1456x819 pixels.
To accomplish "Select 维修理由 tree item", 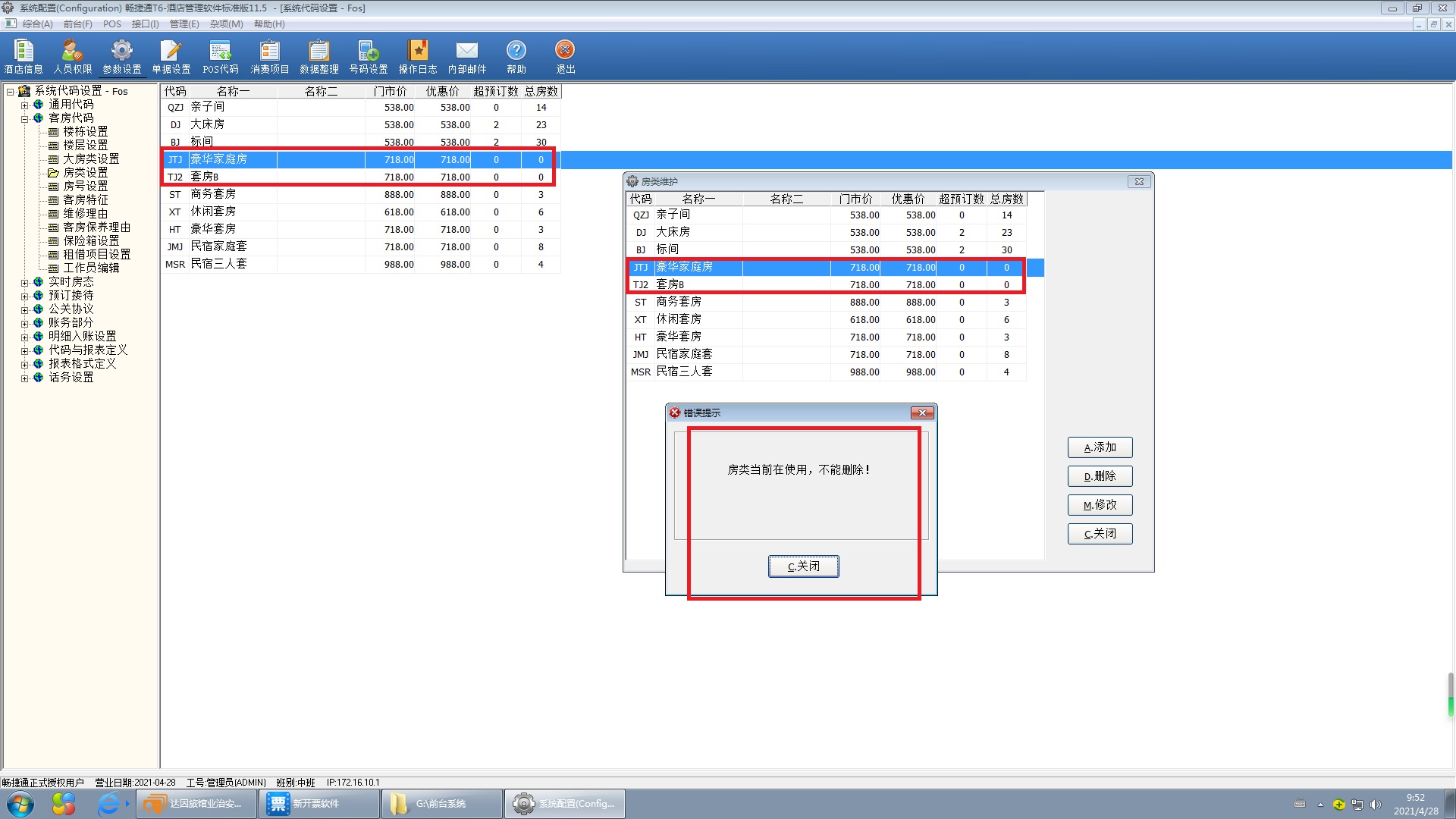I will pos(85,214).
